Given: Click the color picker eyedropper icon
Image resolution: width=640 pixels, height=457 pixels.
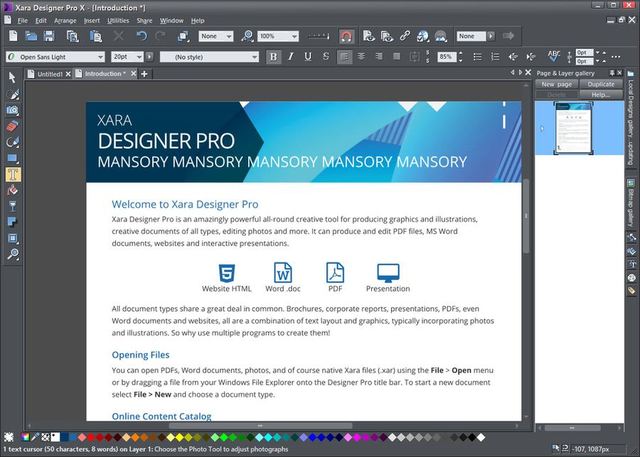Looking at the screenshot, I should (35, 437).
